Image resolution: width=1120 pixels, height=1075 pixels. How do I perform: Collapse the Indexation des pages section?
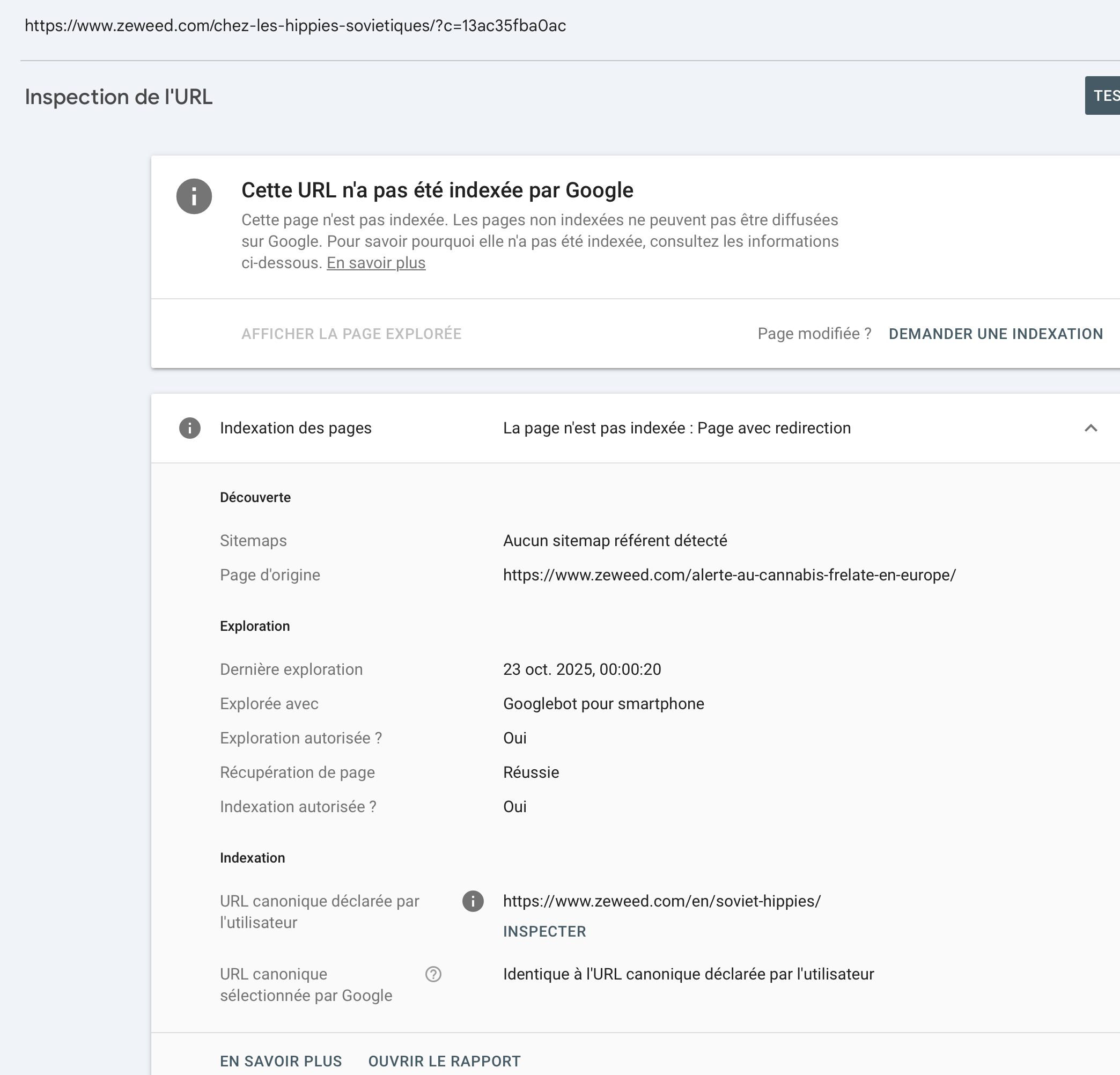coord(1090,428)
